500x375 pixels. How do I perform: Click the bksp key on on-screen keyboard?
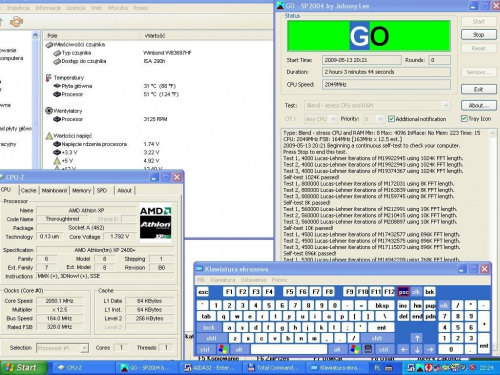382,305
